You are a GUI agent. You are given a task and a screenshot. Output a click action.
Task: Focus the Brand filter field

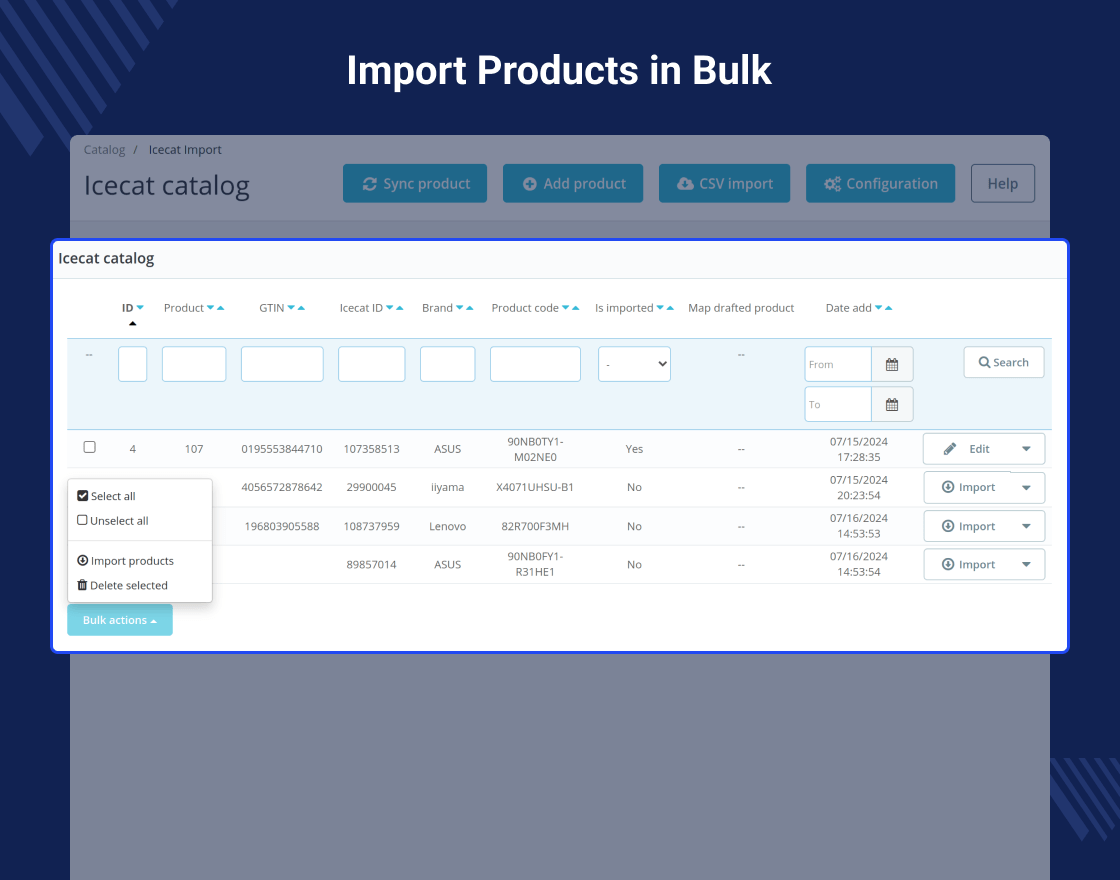click(x=448, y=364)
